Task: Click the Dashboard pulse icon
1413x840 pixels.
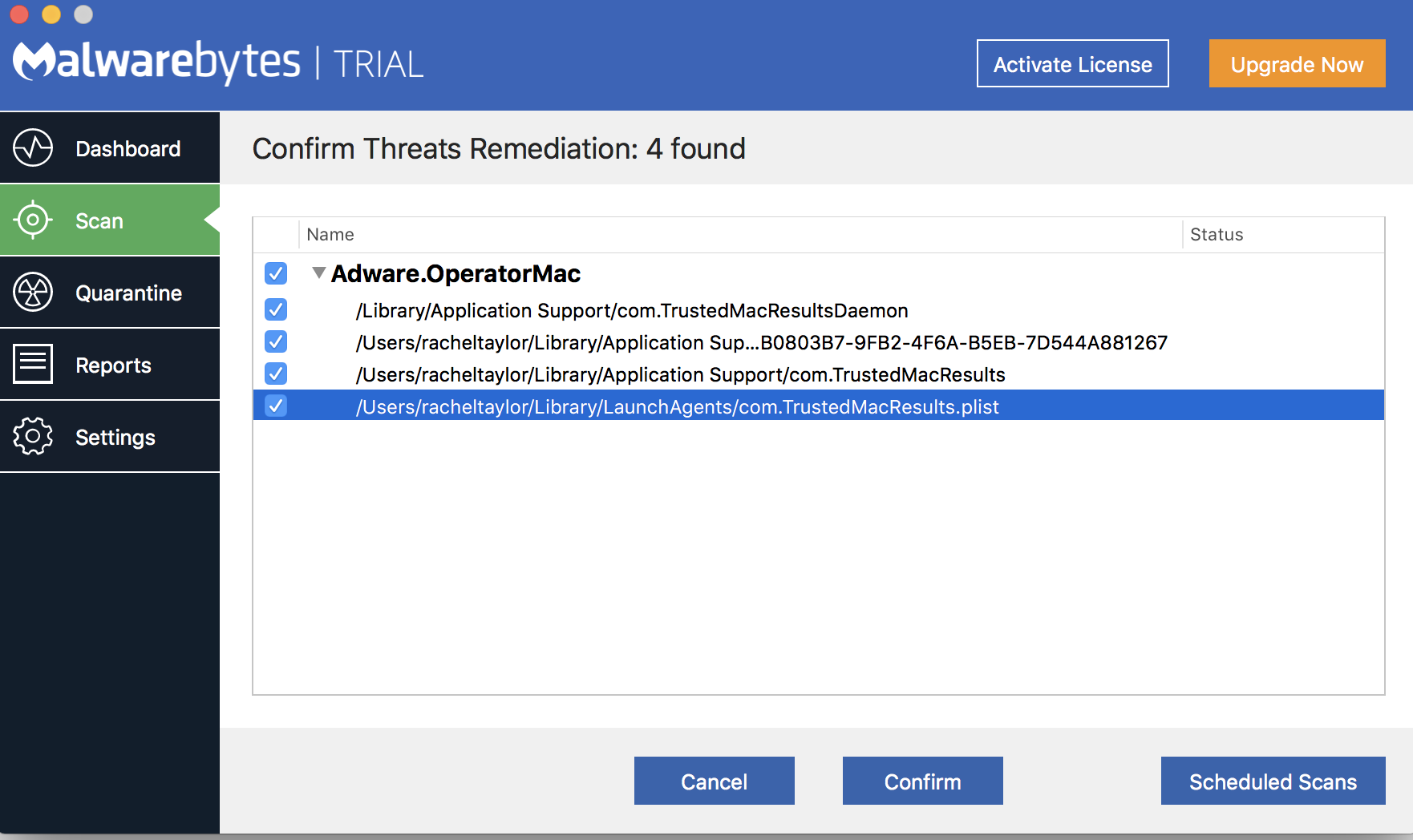Action: click(x=33, y=148)
